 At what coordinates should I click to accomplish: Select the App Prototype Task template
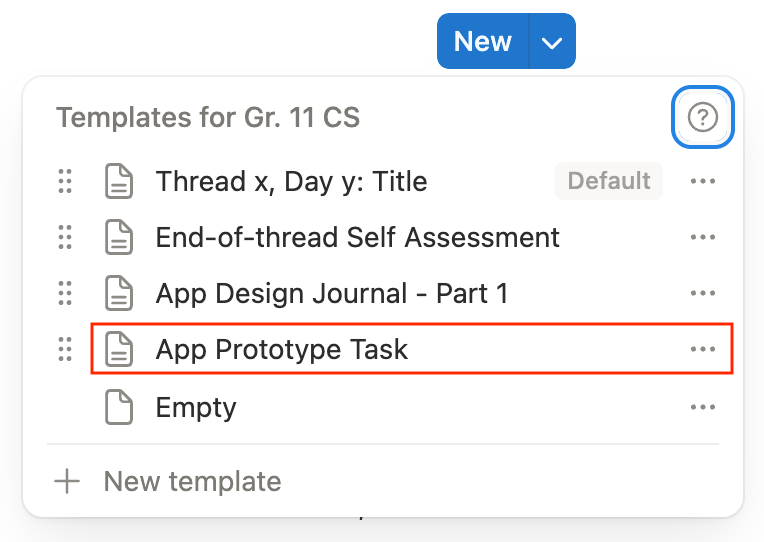click(282, 349)
